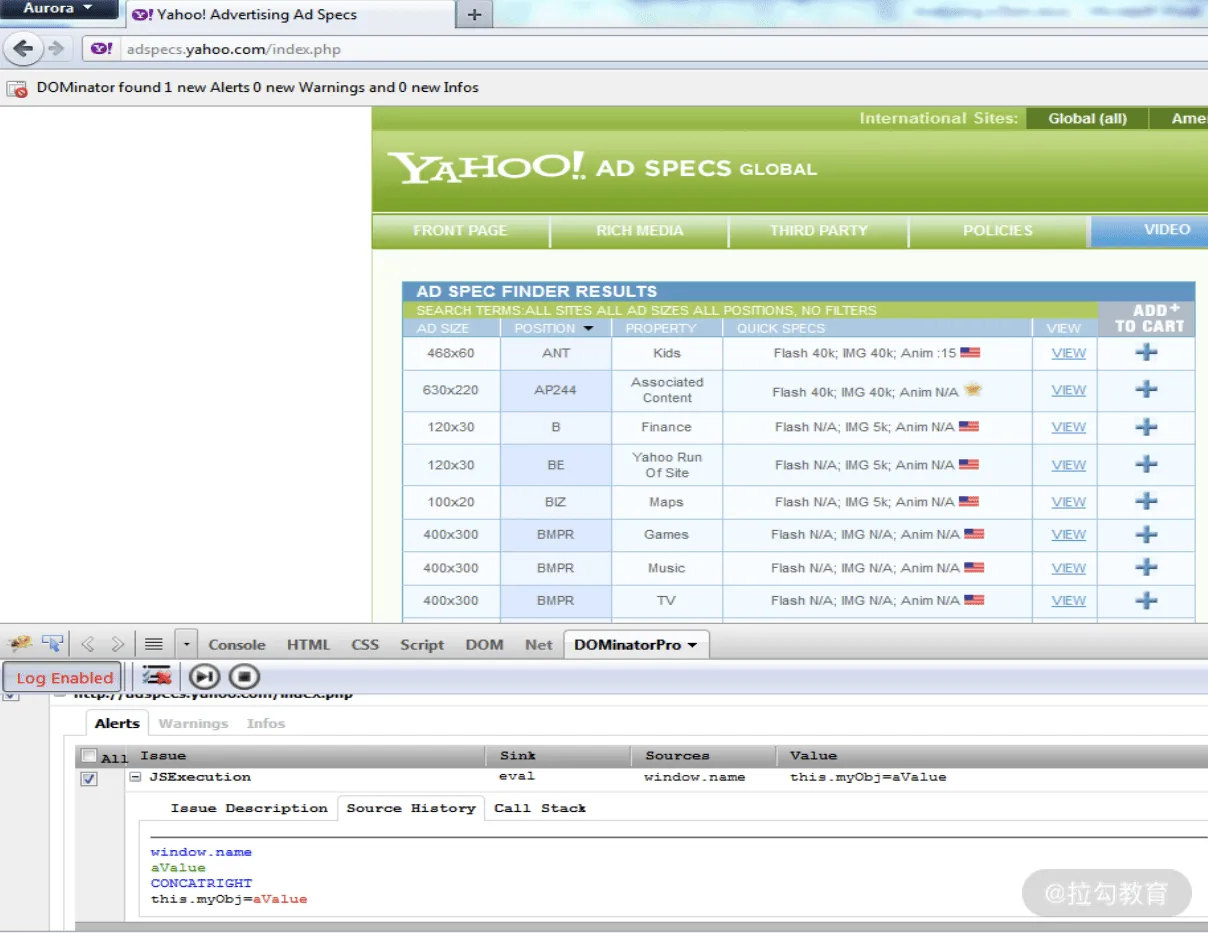
Task: Select the Infos tab
Action: point(266,723)
